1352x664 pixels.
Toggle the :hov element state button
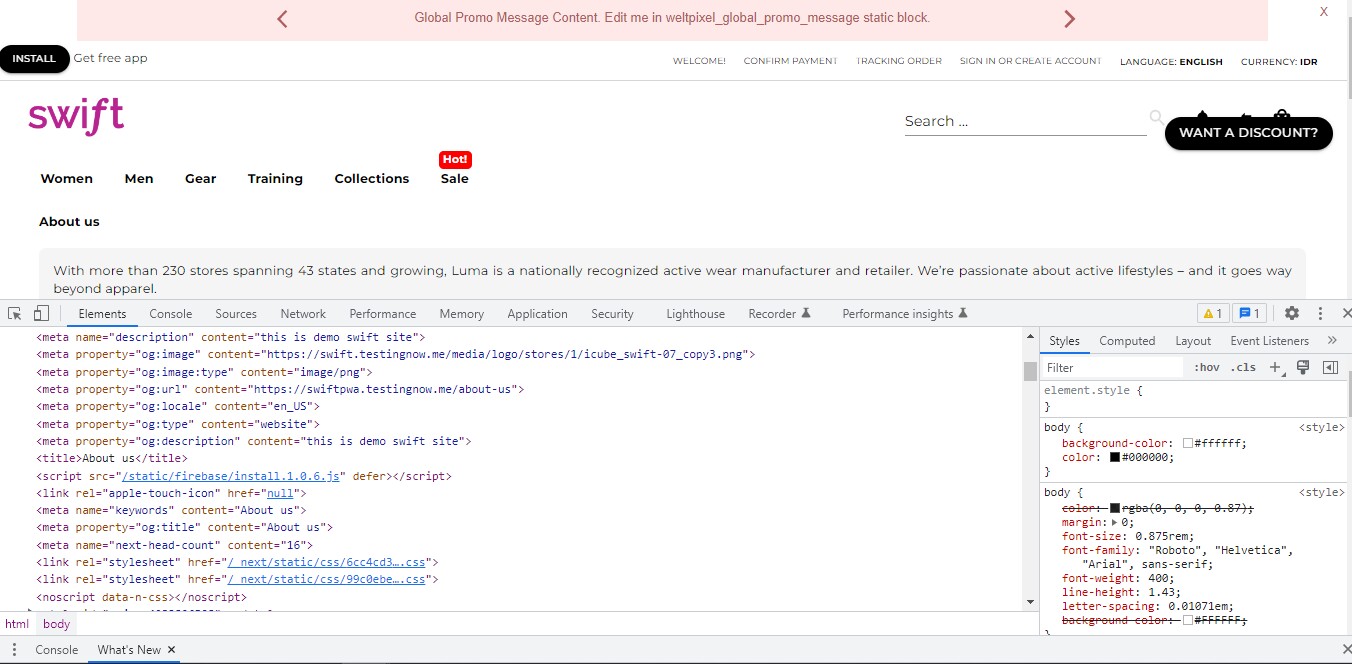click(x=1207, y=367)
